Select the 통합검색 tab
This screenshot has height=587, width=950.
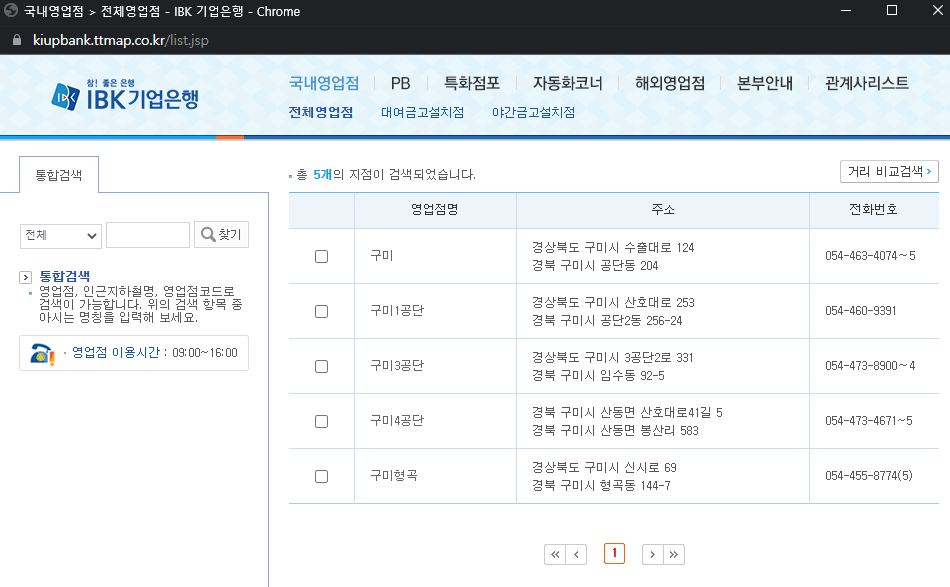coord(58,174)
